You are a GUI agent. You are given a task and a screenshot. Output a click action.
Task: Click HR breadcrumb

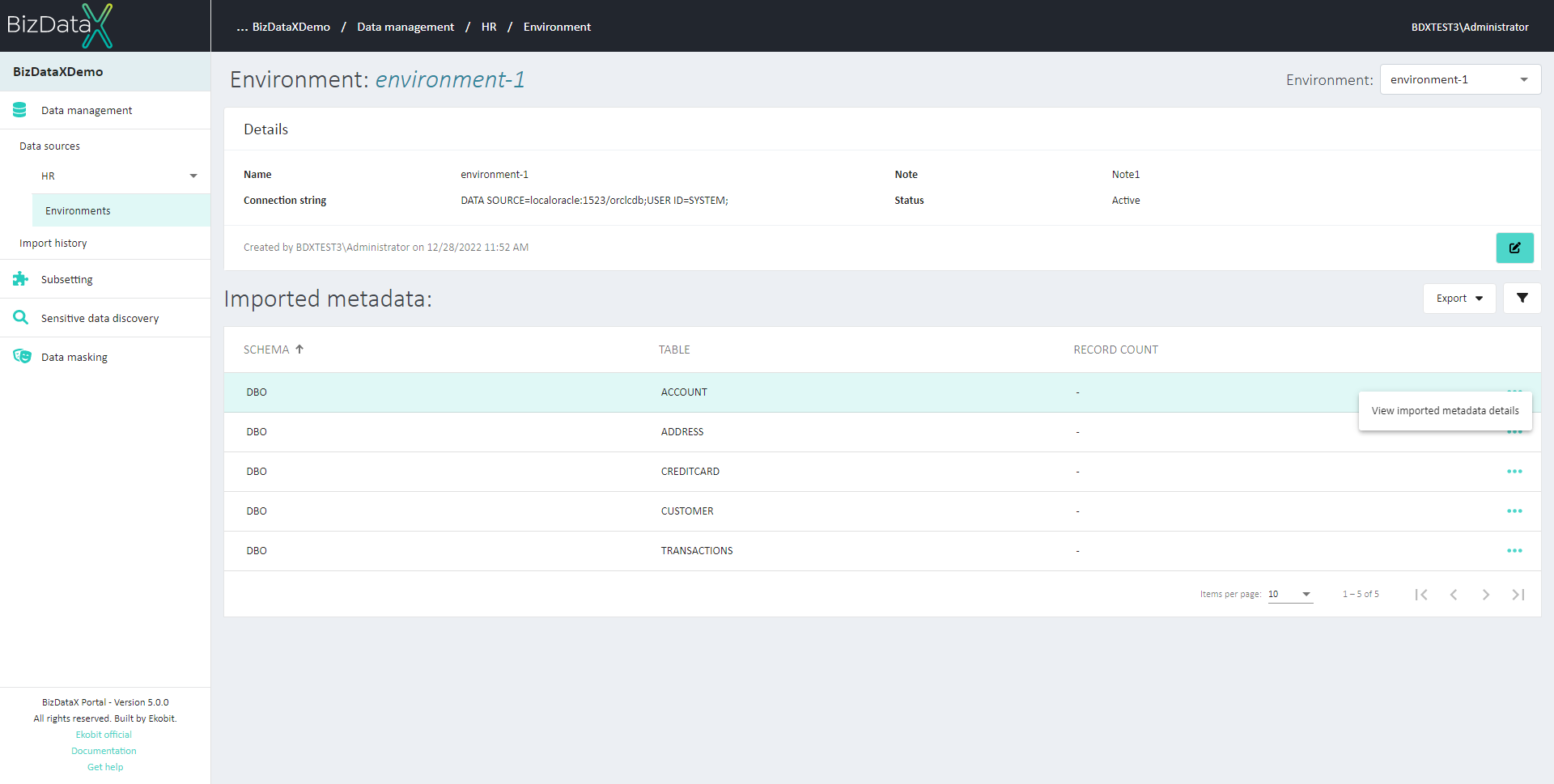[x=489, y=27]
